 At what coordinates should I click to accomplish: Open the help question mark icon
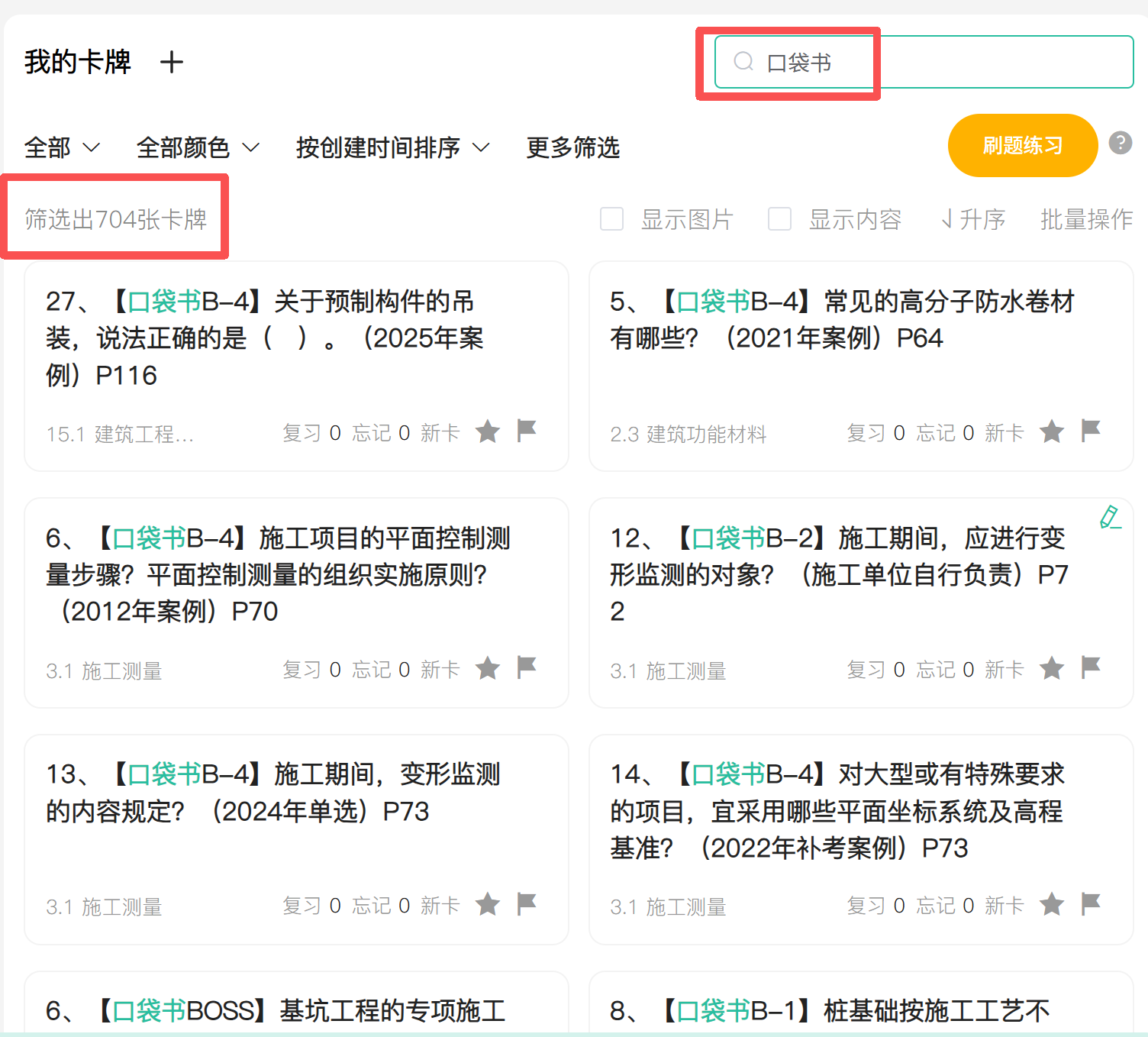[1120, 143]
